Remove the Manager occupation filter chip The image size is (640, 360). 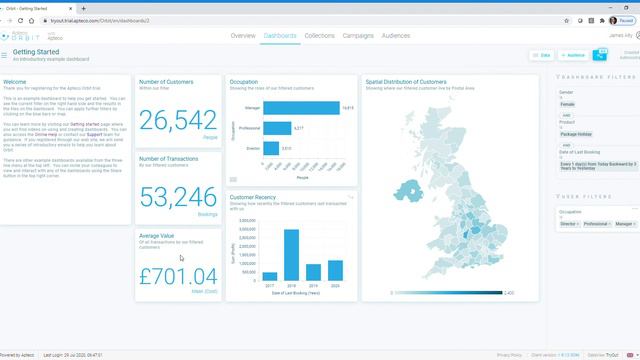pyautogui.click(x=634, y=224)
